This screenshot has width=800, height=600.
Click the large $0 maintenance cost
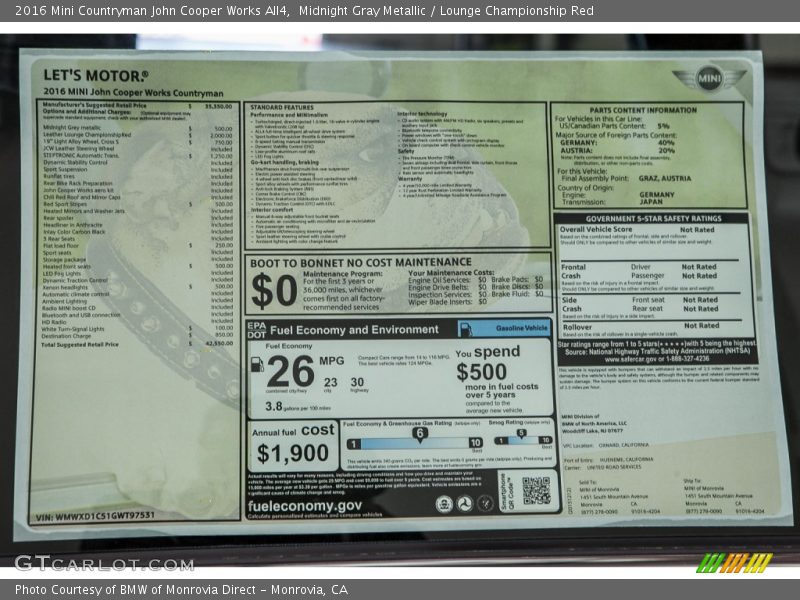[x=274, y=290]
